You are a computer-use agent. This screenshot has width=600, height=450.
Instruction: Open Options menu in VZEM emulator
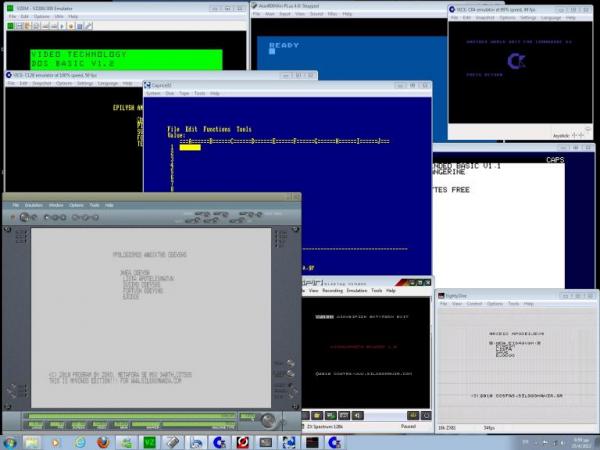point(41,16)
